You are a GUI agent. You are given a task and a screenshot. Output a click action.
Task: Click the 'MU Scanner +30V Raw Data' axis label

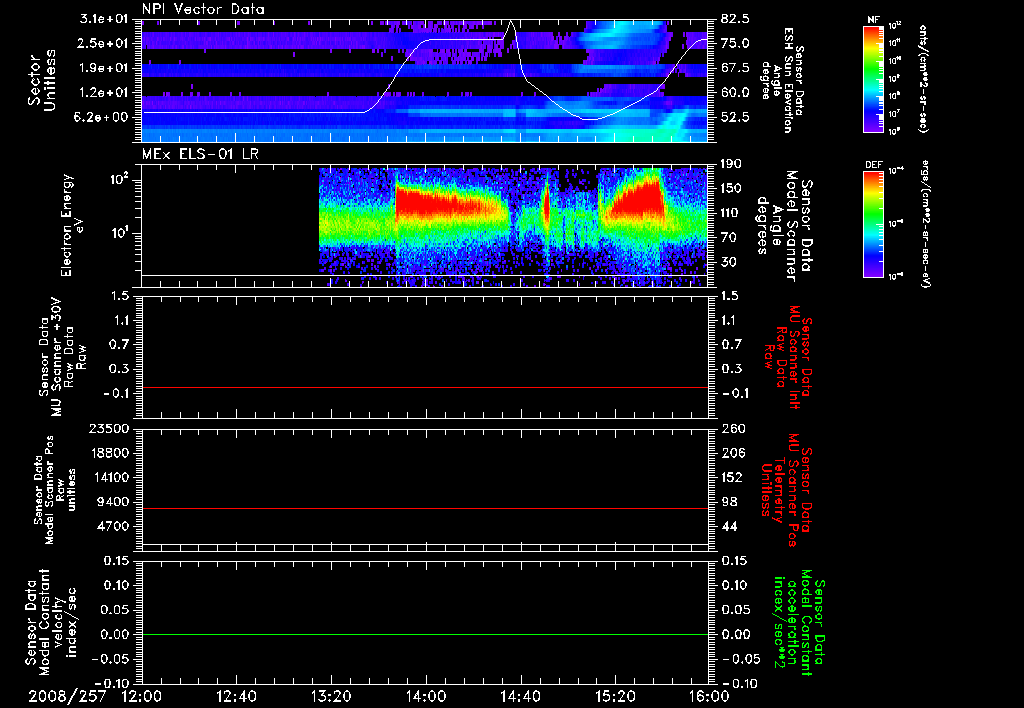62,357
